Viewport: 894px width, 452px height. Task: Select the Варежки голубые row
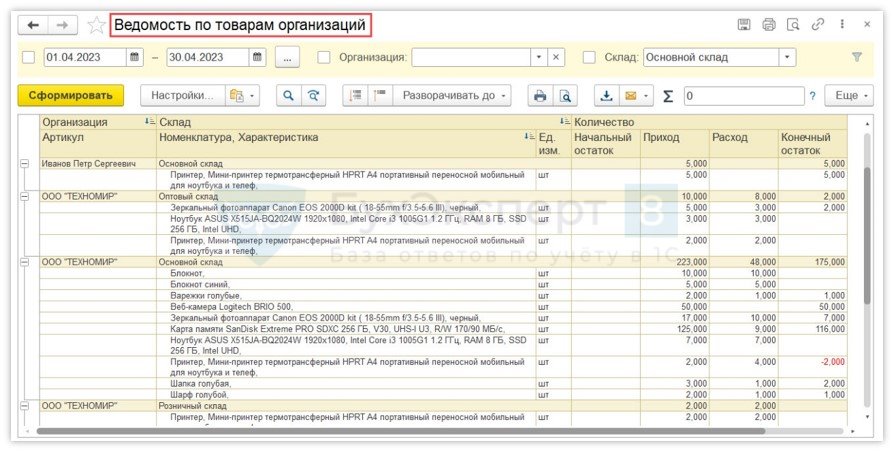click(444, 296)
